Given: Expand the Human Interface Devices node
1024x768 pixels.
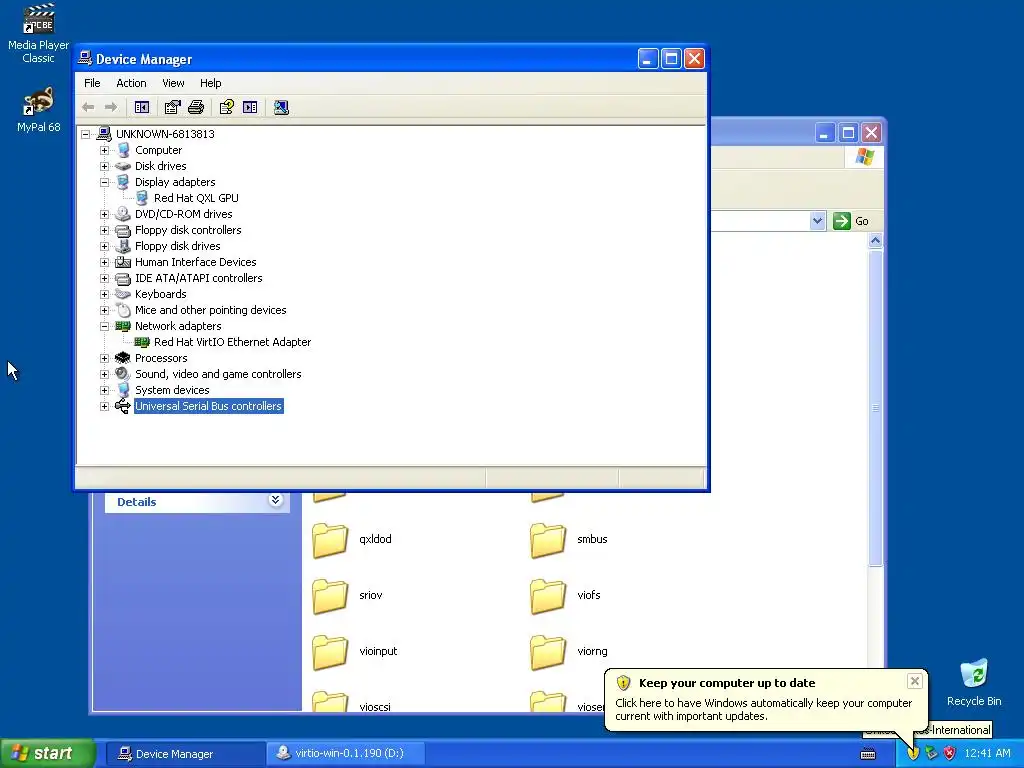Looking at the screenshot, I should 104,263.
